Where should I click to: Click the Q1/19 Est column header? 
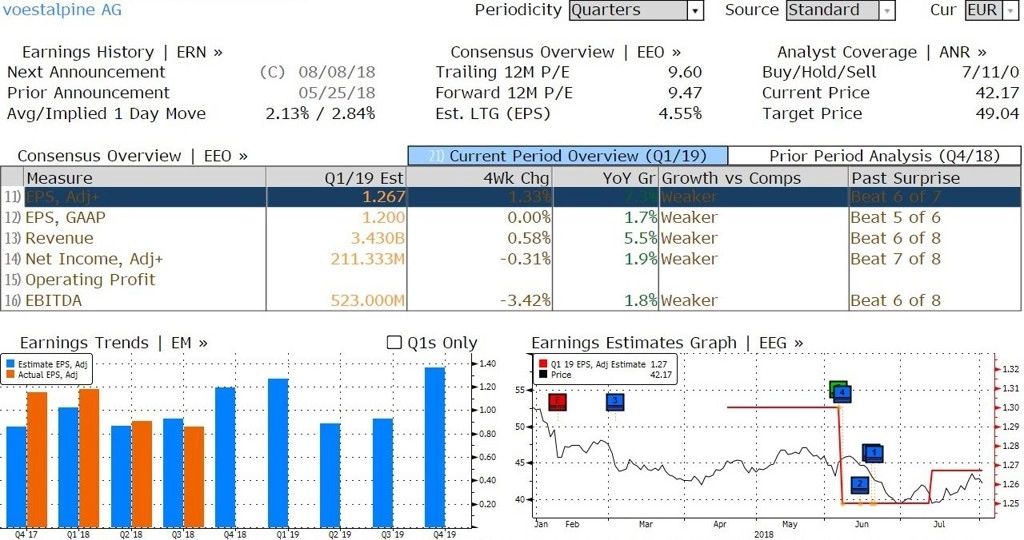[336, 178]
